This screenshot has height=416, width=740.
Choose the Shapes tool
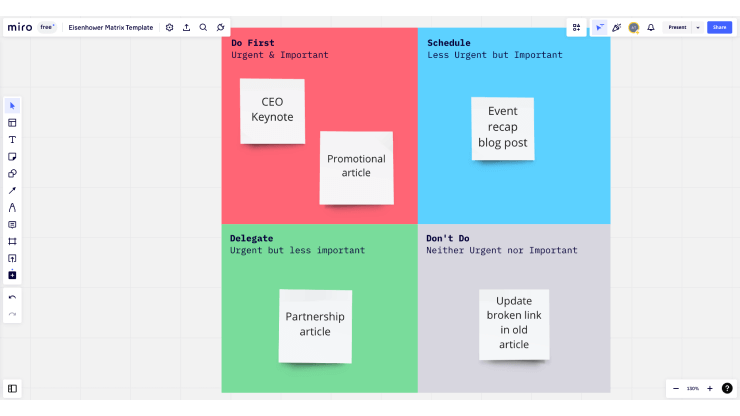click(x=12, y=174)
